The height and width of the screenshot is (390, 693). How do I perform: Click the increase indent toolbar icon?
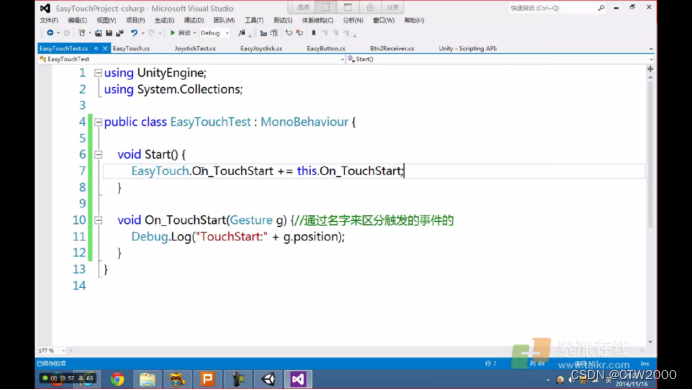tap(299, 33)
